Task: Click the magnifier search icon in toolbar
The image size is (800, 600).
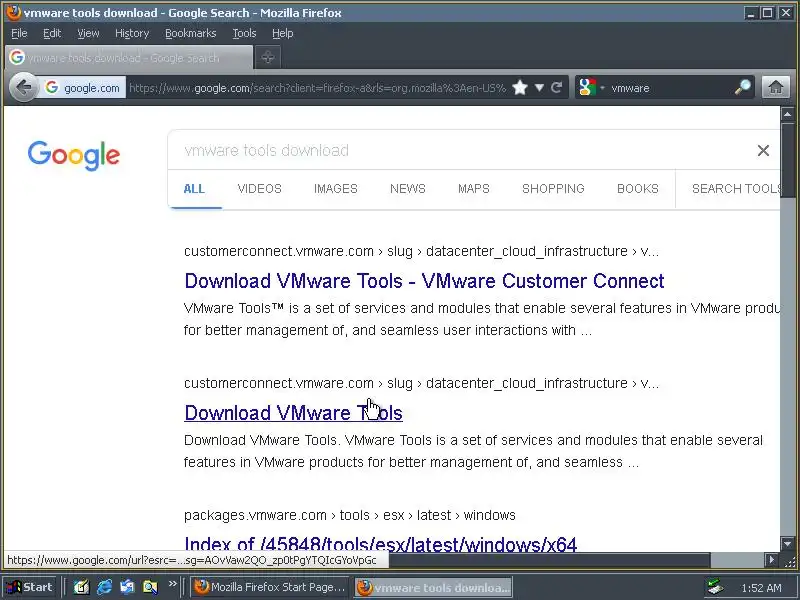Action: pos(742,88)
